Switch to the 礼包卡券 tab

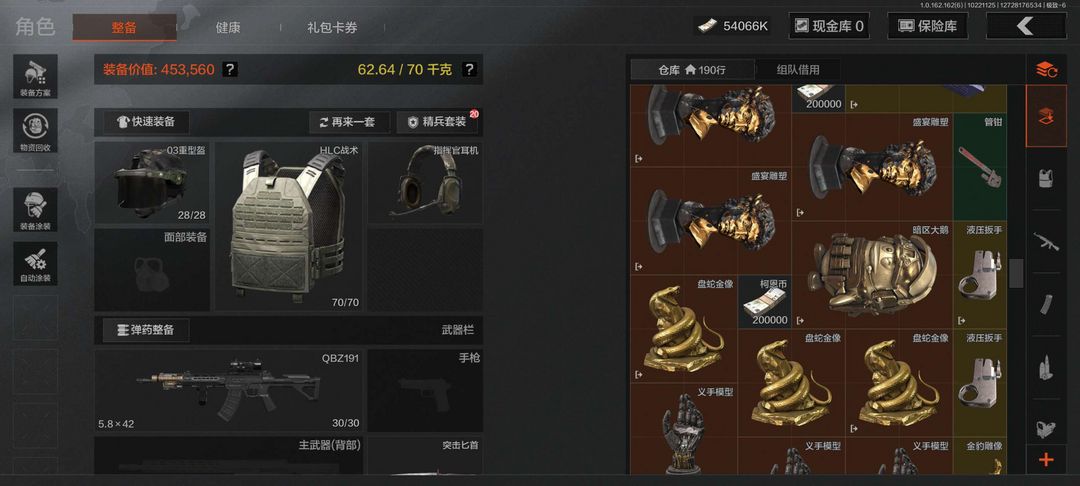tap(332, 28)
